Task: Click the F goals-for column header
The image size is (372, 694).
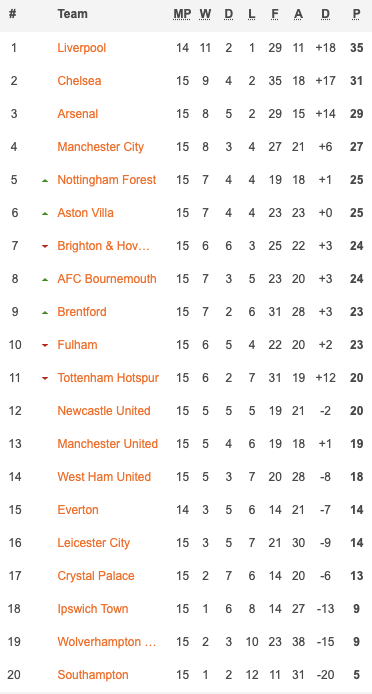Action: pyautogui.click(x=275, y=14)
